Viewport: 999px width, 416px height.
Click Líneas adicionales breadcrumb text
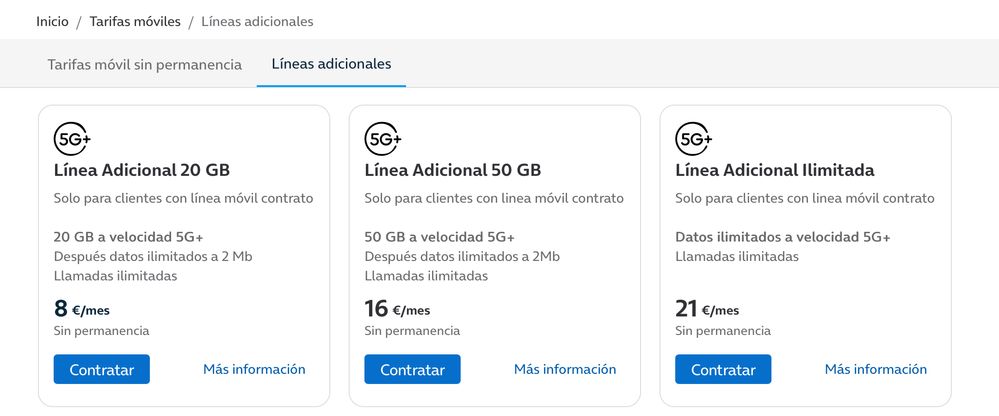pyautogui.click(x=257, y=21)
